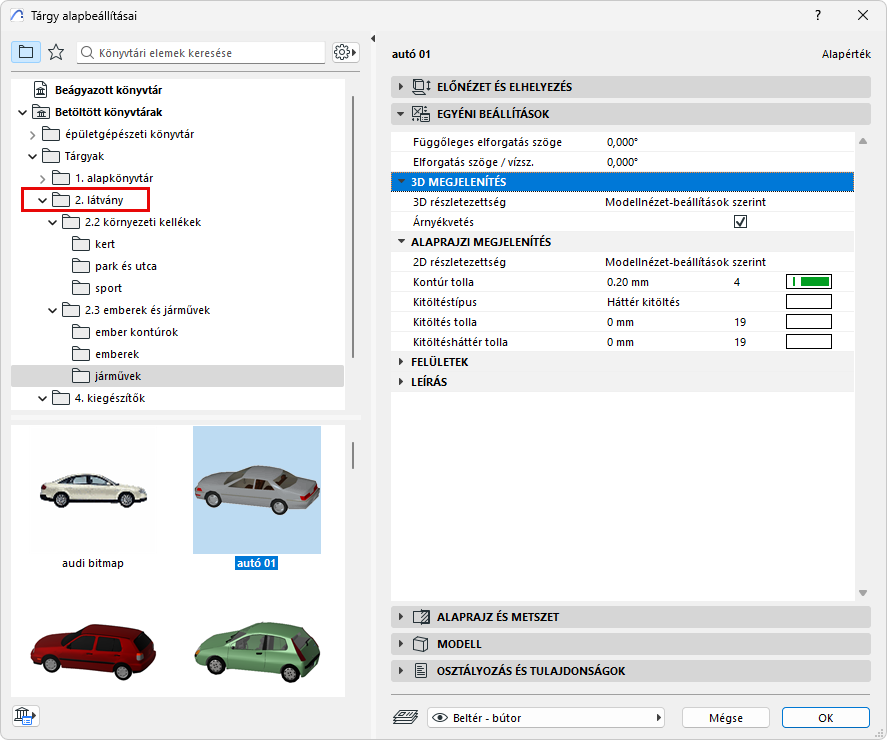887x740 pixels.
Task: Open library search settings gear
Action: (345, 52)
